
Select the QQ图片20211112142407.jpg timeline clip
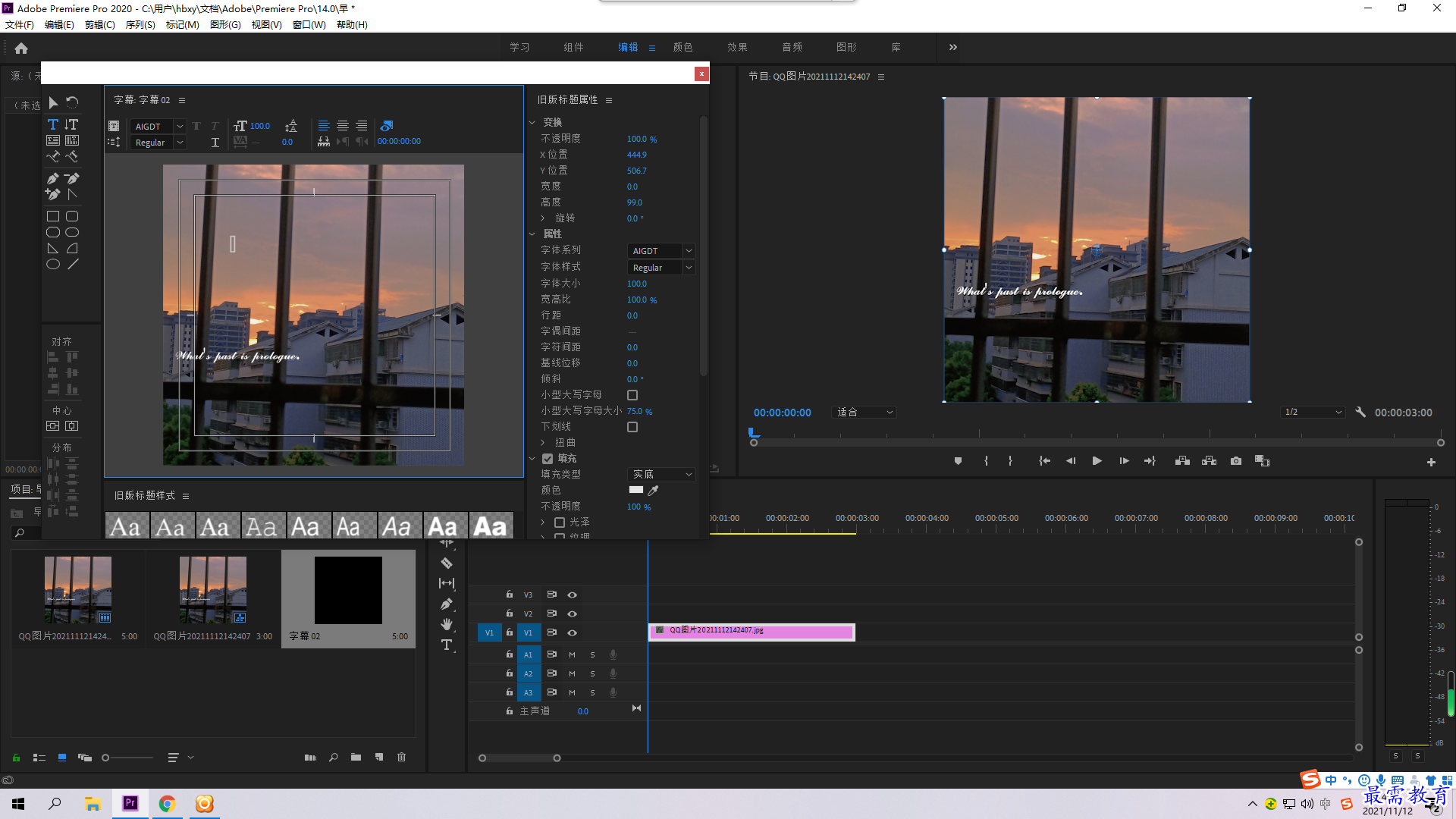point(752,632)
